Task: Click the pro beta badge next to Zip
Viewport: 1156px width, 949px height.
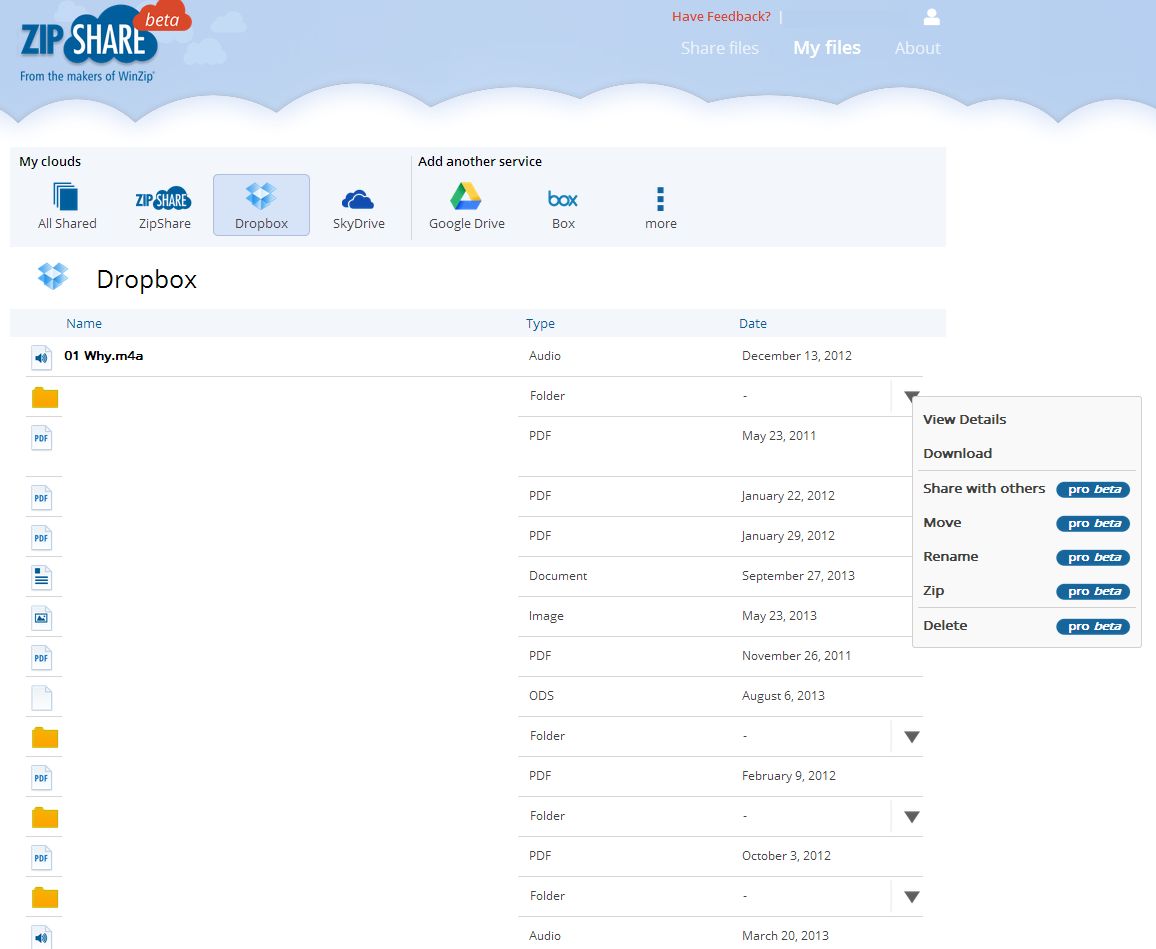Action: tap(1093, 591)
